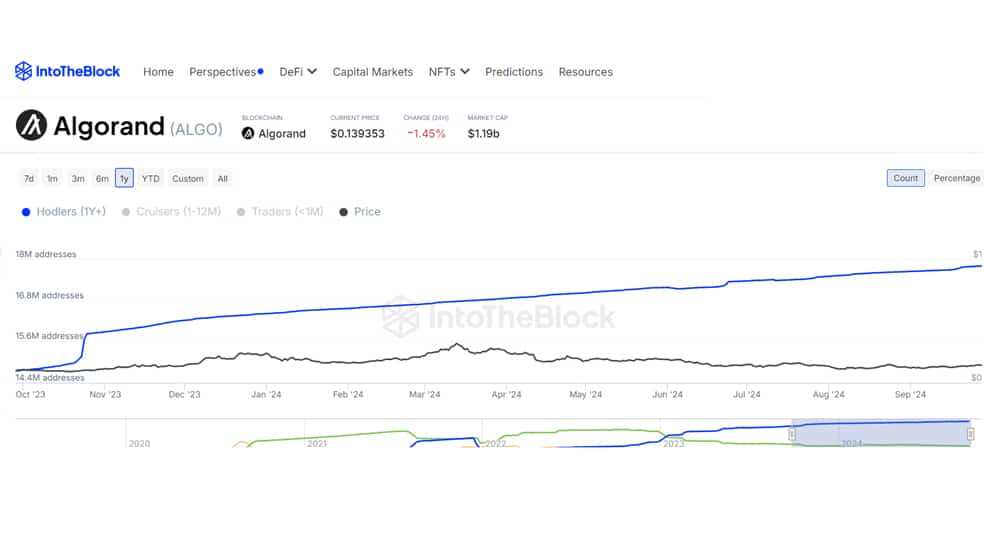Expand the NFTs dropdown menu
The height and width of the screenshot is (553, 984).
pos(449,72)
